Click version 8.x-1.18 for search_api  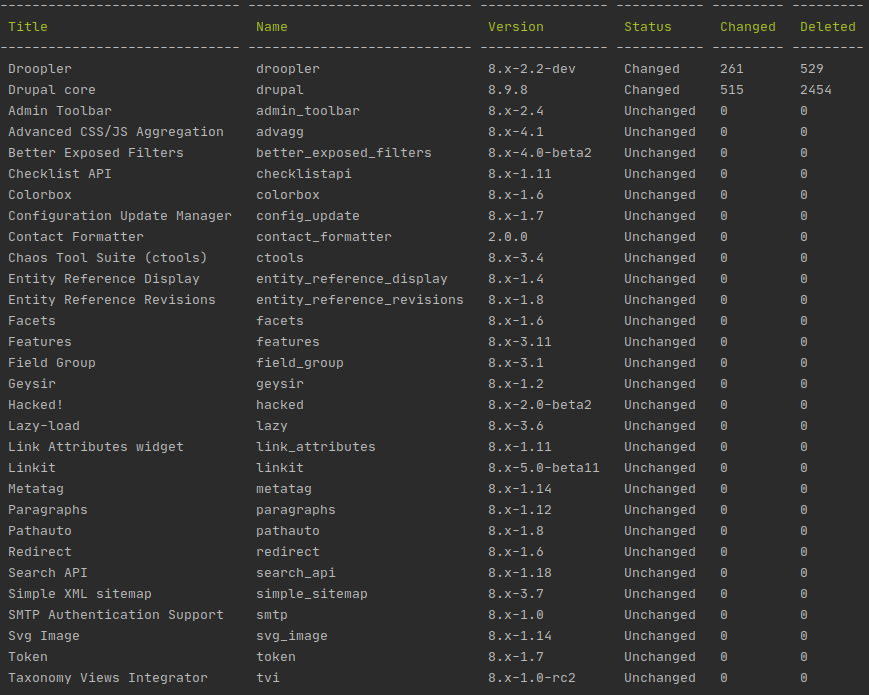pyautogui.click(x=520, y=574)
